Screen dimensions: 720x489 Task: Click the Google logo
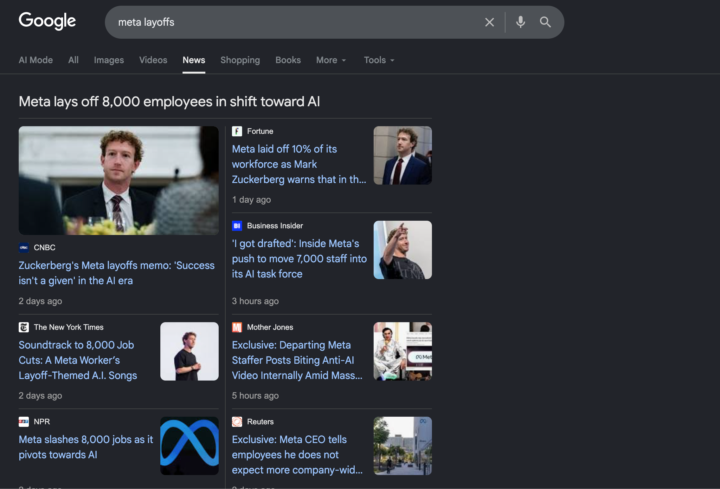47,21
